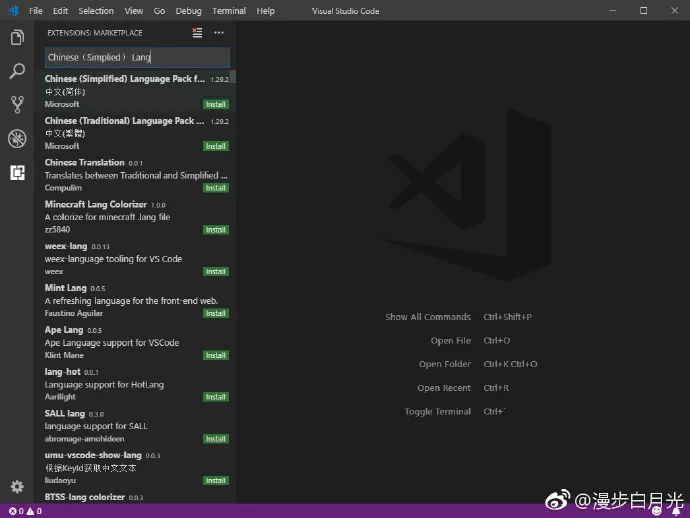Viewport: 690px width, 518px height.
Task: Select Ape Lang extension title
Action: [x=64, y=330]
